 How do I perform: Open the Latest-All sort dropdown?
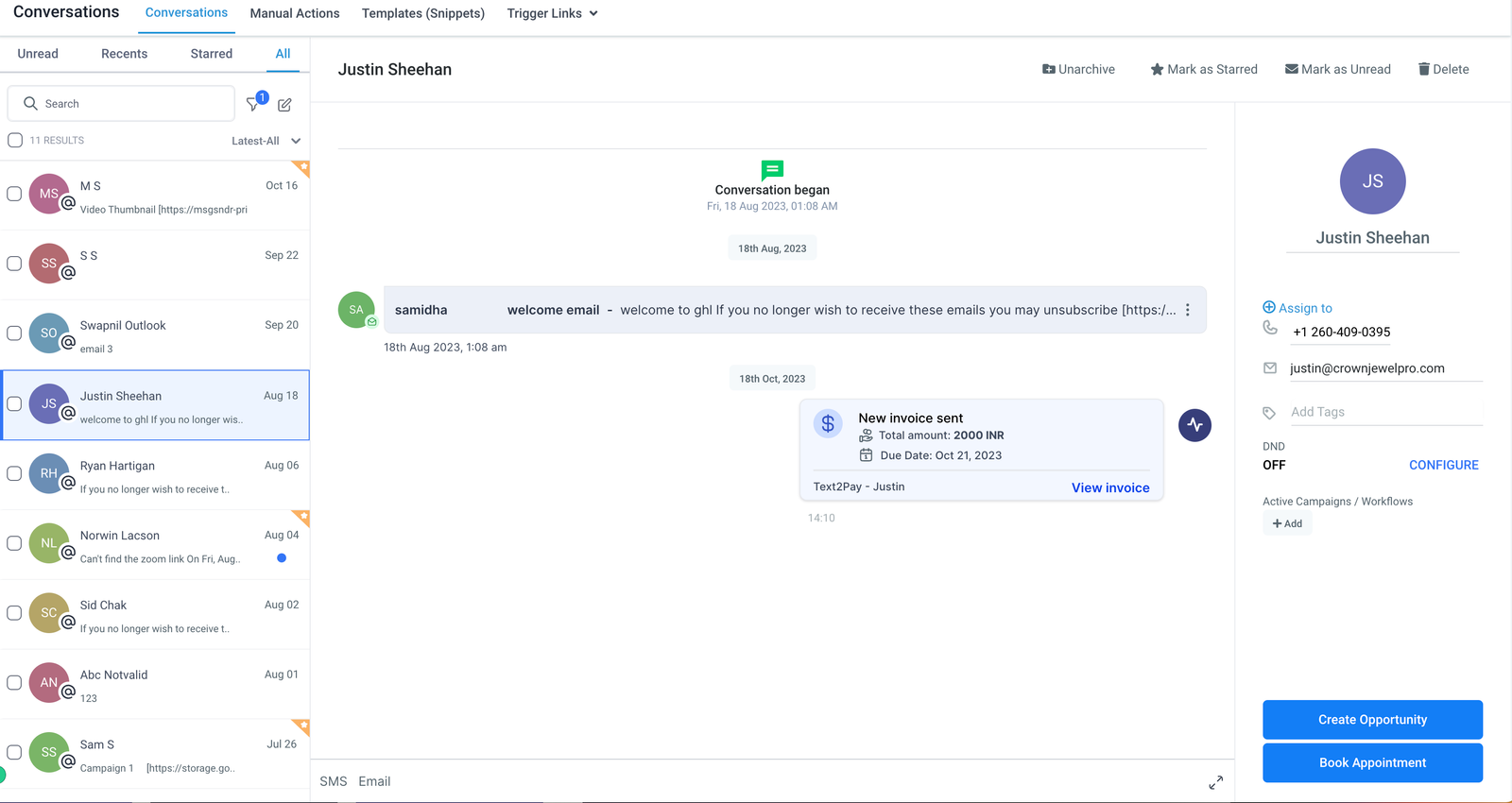pos(266,141)
